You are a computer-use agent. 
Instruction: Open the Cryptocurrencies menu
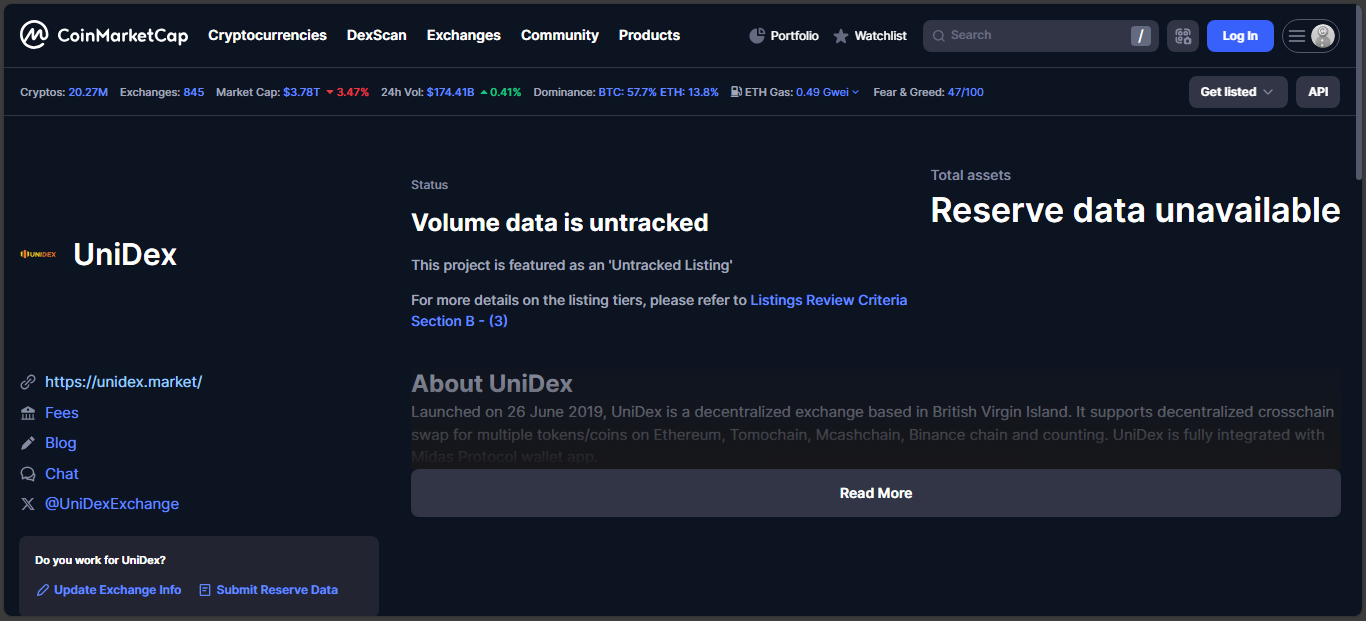tap(267, 35)
